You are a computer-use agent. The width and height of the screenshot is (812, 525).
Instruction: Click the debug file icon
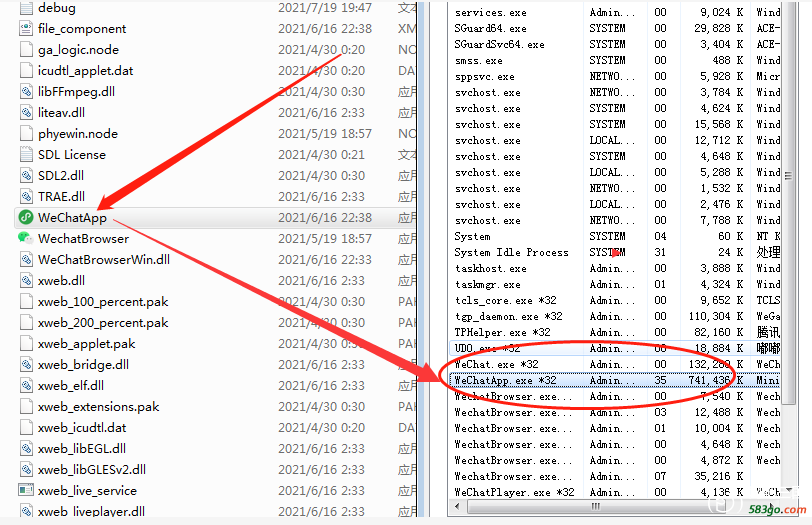click(26, 8)
